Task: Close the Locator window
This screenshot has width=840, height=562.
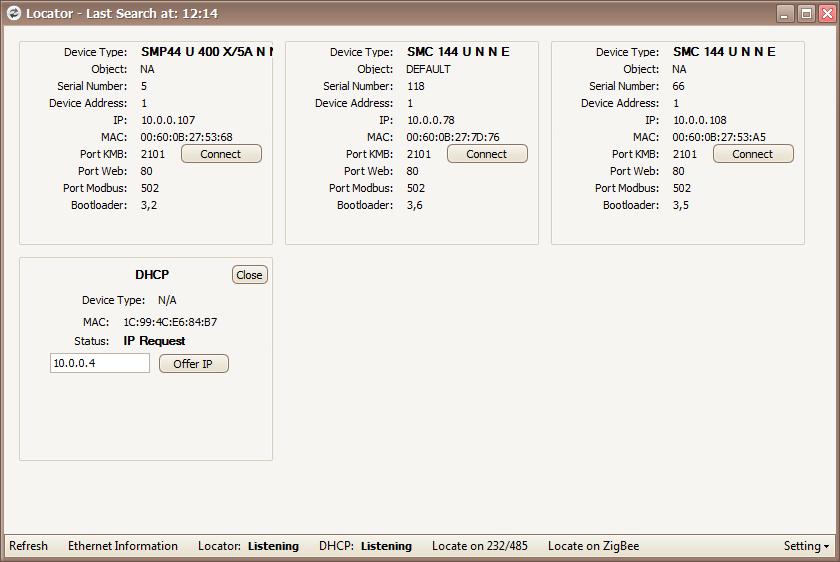Action: 827,13
